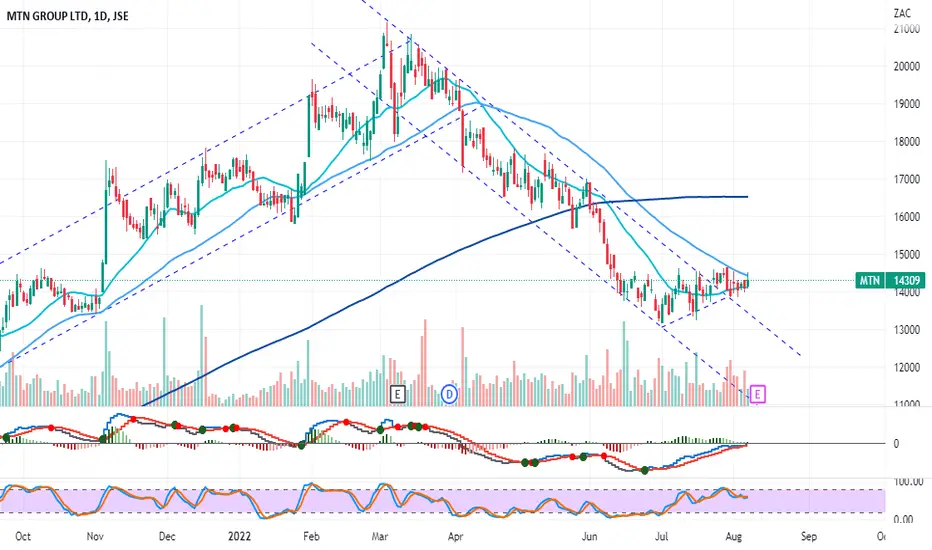Click the 0 level label of MACD pane

tap(896, 444)
